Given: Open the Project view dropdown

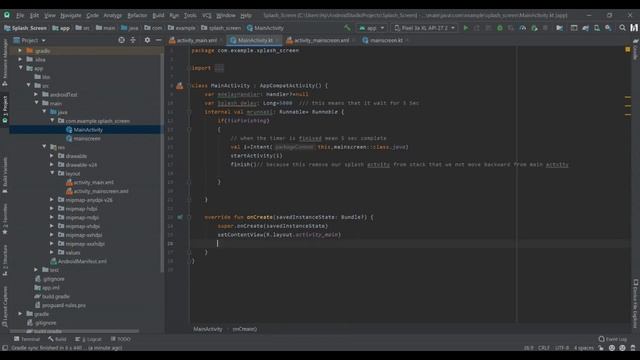Looking at the screenshot, I should pyautogui.click(x=29, y=40).
